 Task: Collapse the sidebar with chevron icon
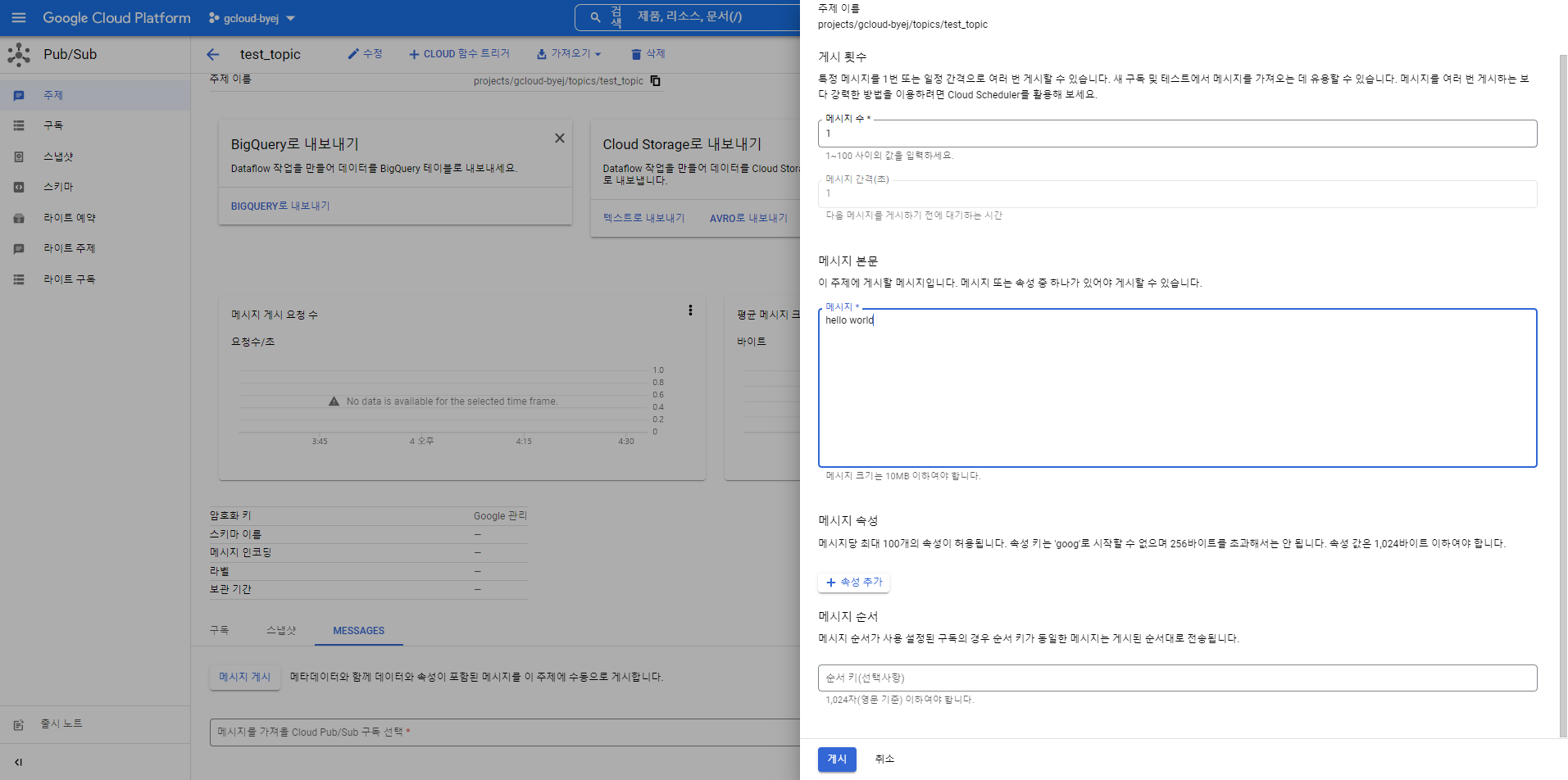point(18,762)
